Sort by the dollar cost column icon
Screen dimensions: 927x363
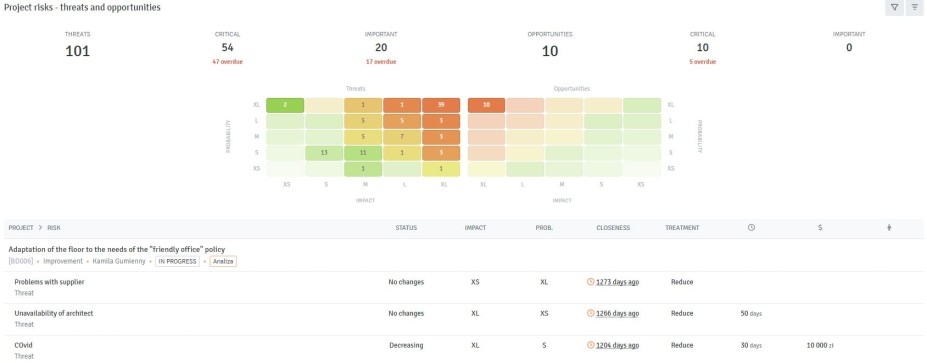[x=820, y=228]
